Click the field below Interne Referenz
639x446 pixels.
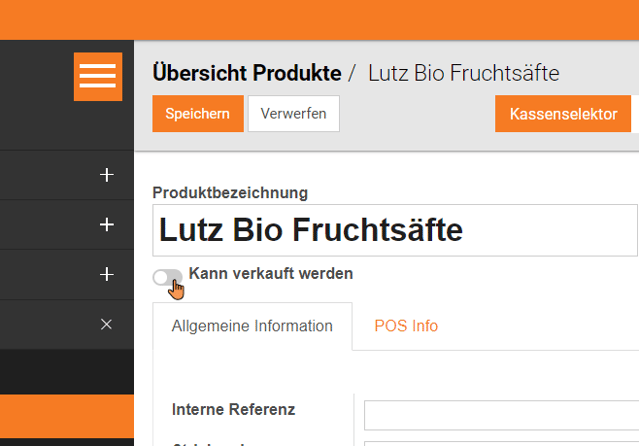(500, 442)
